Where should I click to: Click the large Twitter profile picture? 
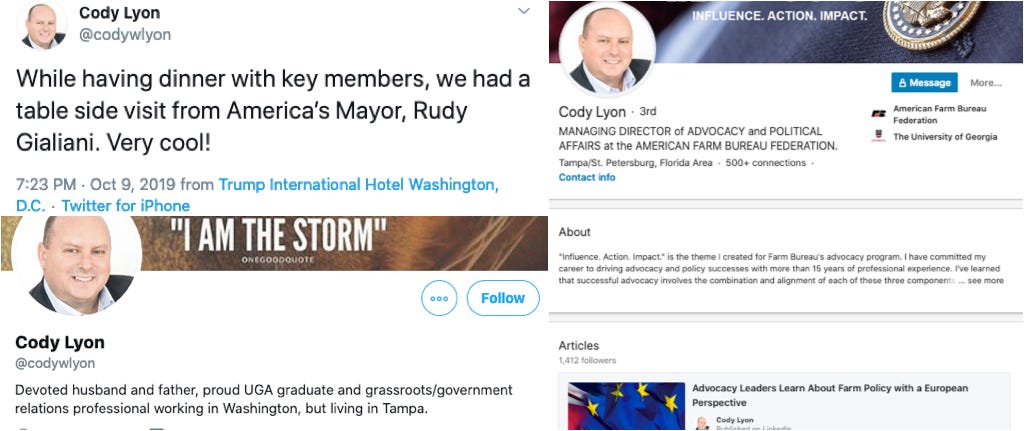[x=77, y=262]
